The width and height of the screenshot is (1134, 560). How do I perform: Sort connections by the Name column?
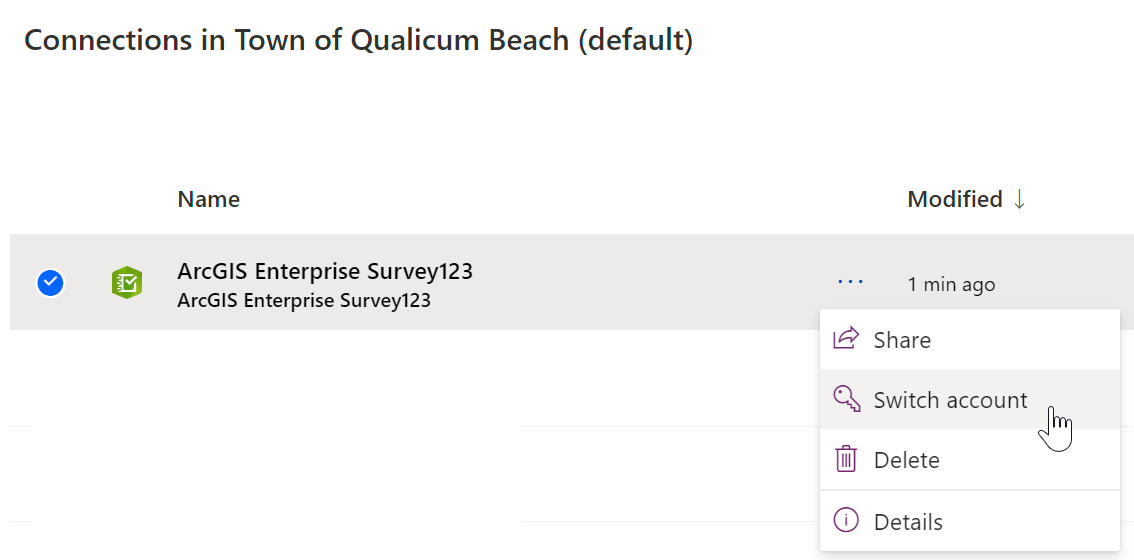click(208, 199)
